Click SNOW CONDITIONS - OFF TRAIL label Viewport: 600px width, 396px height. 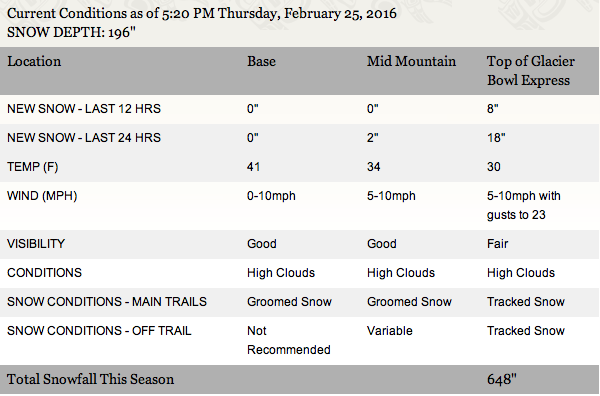pyautogui.click(x=99, y=331)
